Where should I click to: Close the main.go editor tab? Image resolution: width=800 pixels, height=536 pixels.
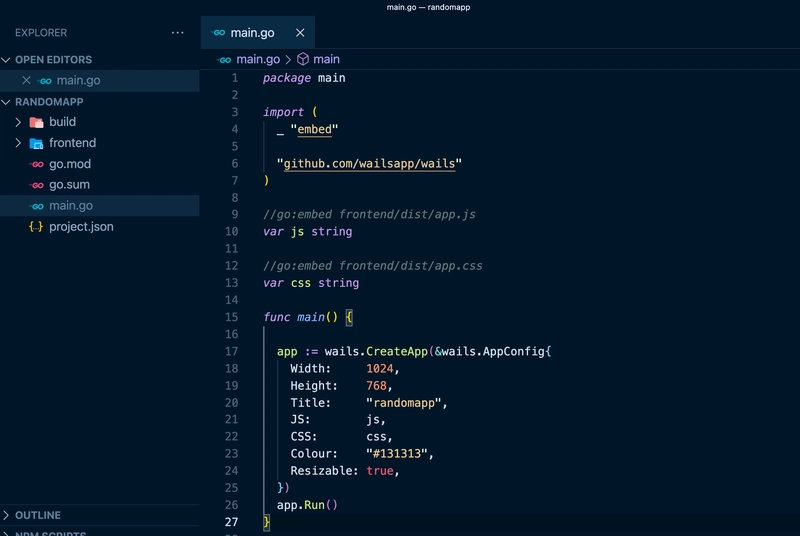tap(300, 33)
